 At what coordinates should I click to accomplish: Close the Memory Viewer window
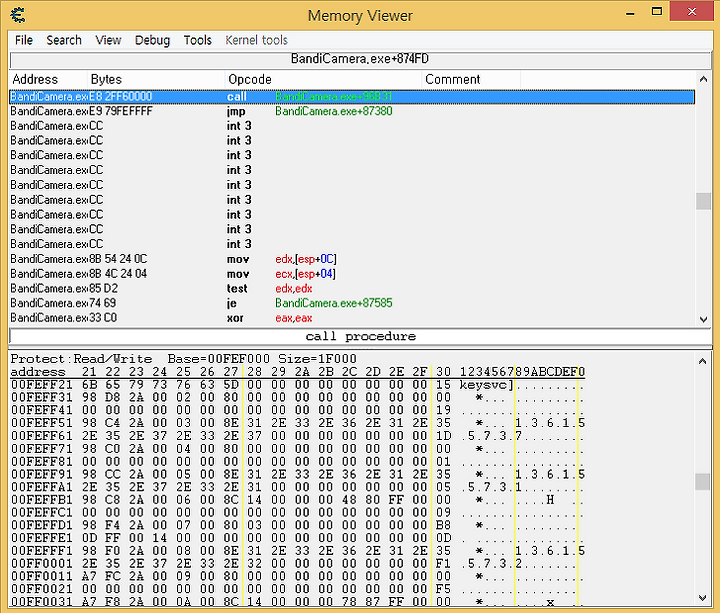(692, 12)
